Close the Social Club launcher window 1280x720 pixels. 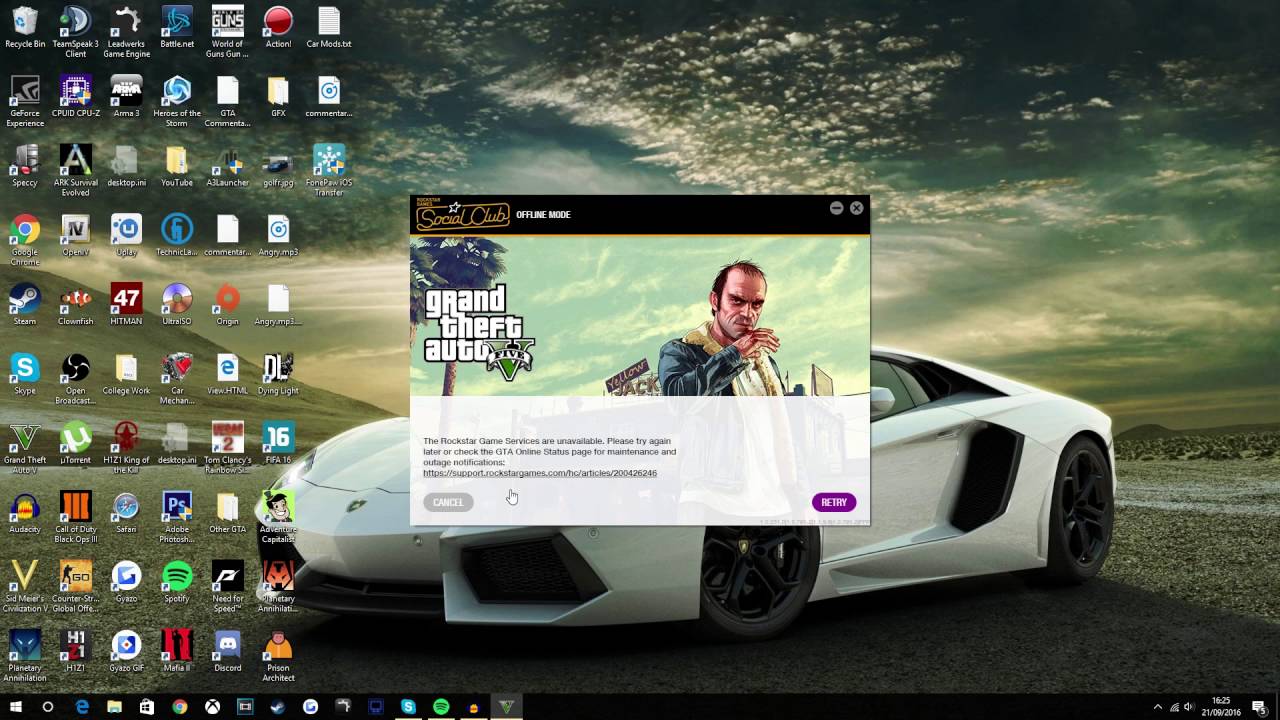(x=856, y=208)
